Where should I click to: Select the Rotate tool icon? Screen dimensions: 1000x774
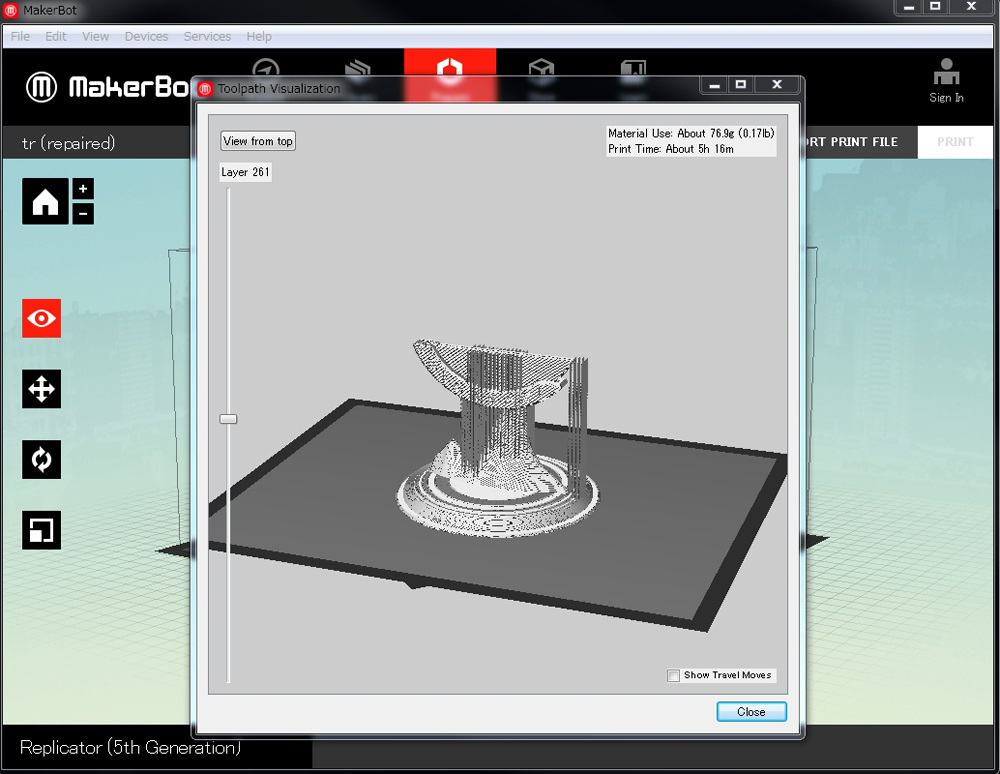tap(41, 459)
